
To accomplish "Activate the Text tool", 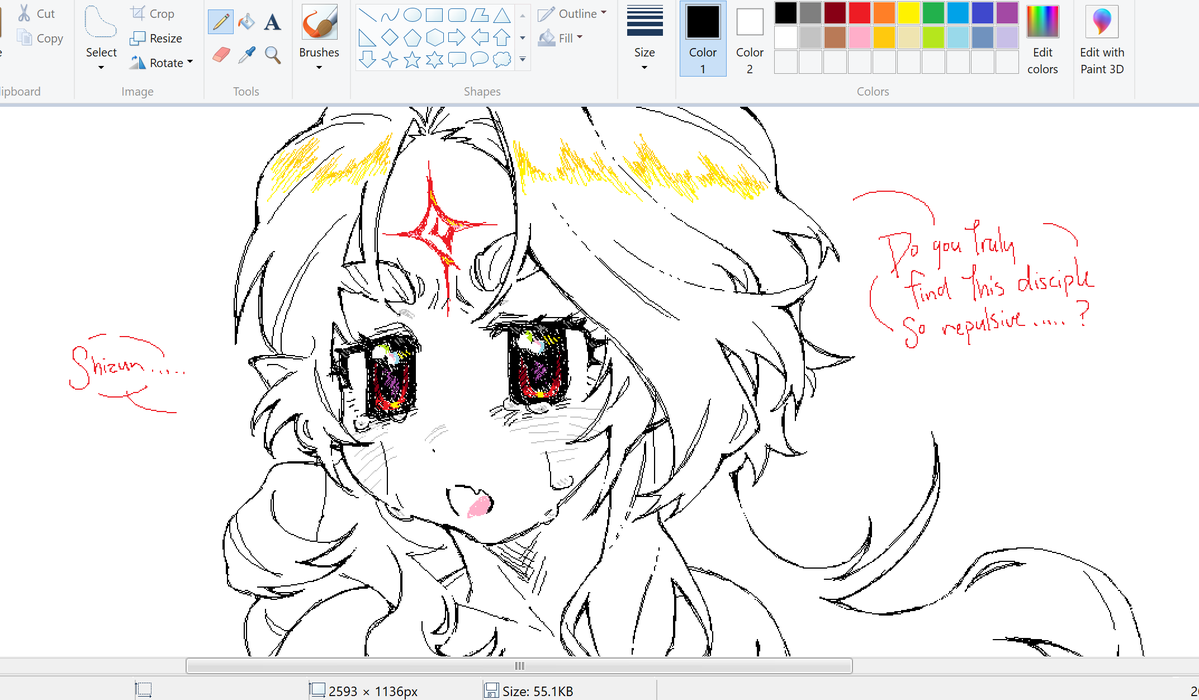I will (272, 21).
